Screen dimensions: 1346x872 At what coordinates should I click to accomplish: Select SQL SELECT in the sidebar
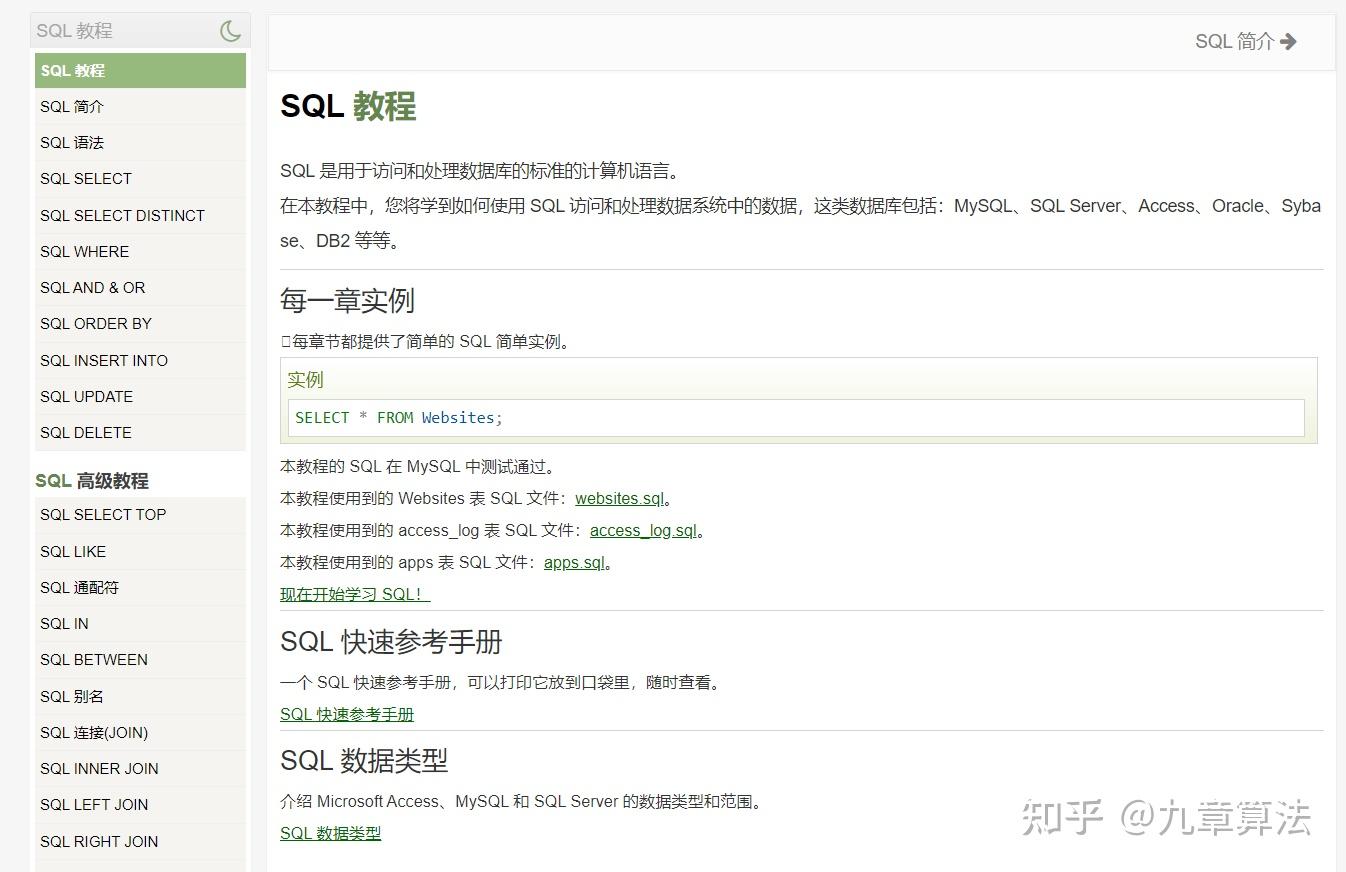85,178
